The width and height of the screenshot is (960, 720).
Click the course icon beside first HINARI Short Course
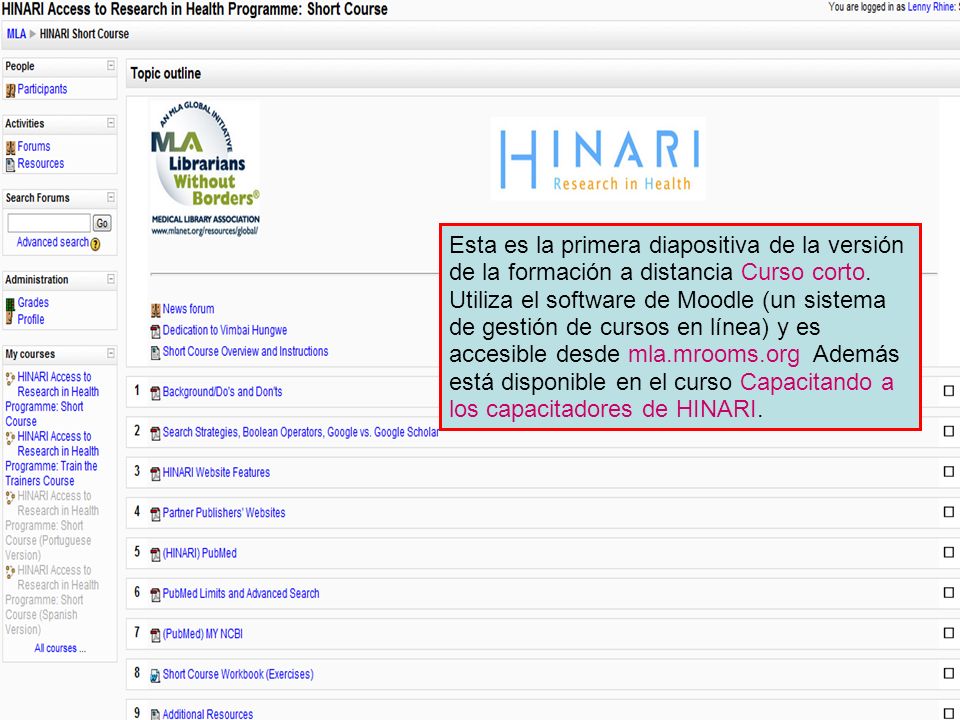click(x=10, y=379)
